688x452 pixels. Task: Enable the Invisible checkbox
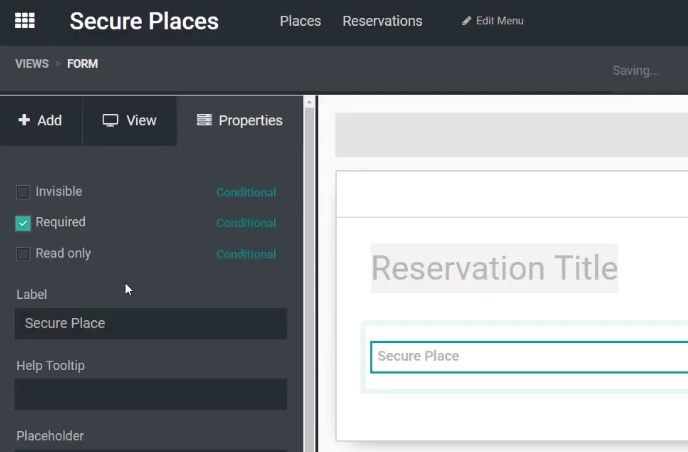coord(23,192)
